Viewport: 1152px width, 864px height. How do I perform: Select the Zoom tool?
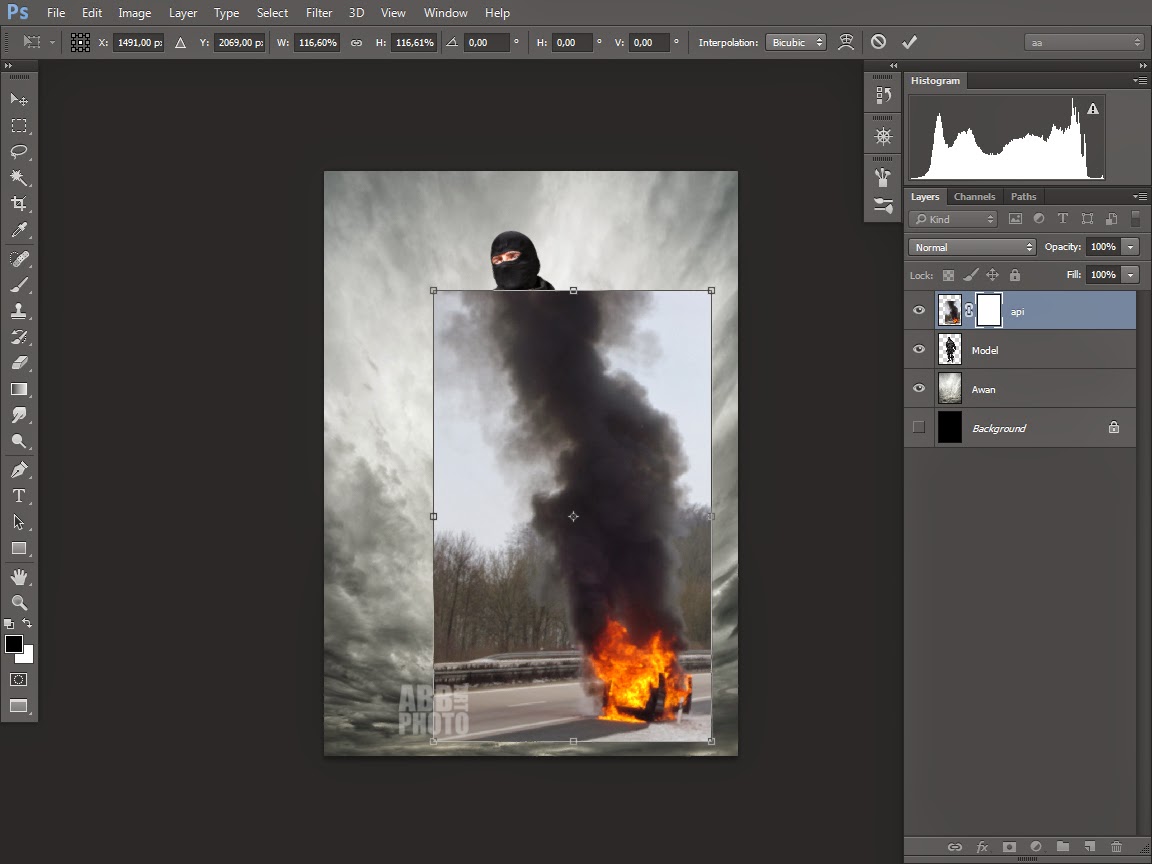coord(19,602)
